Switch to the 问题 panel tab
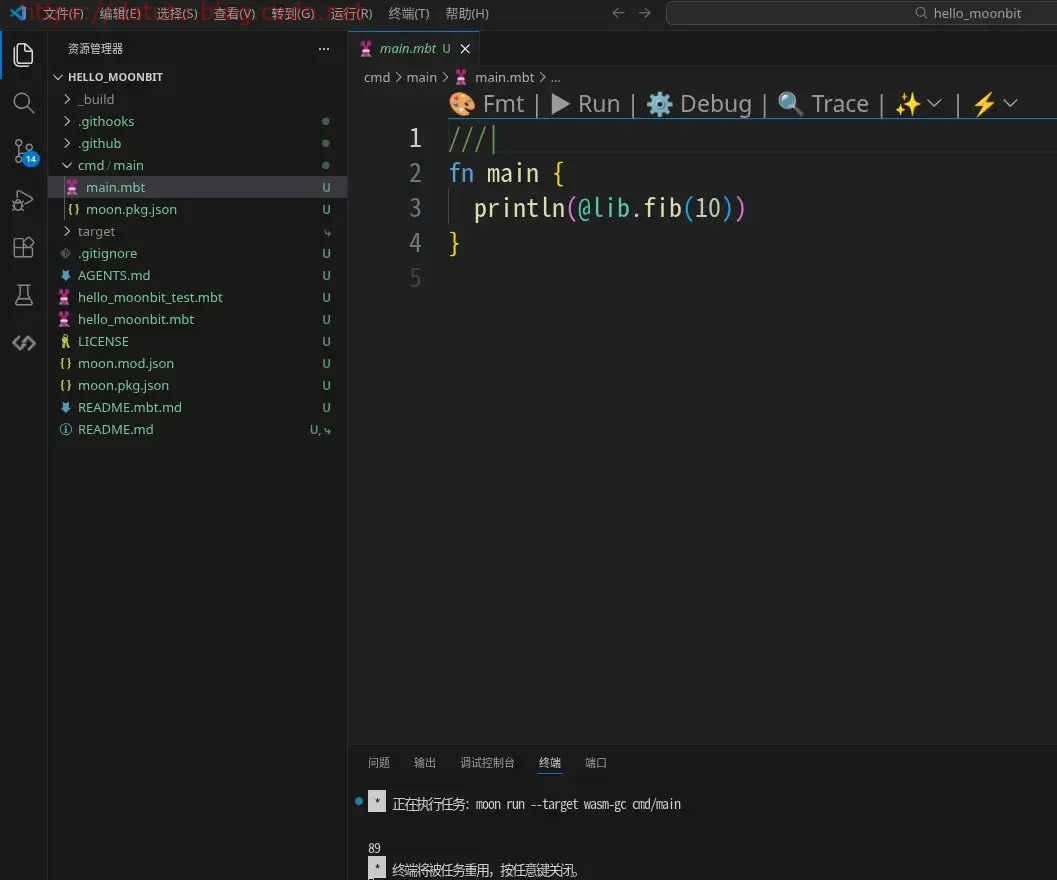 point(379,762)
